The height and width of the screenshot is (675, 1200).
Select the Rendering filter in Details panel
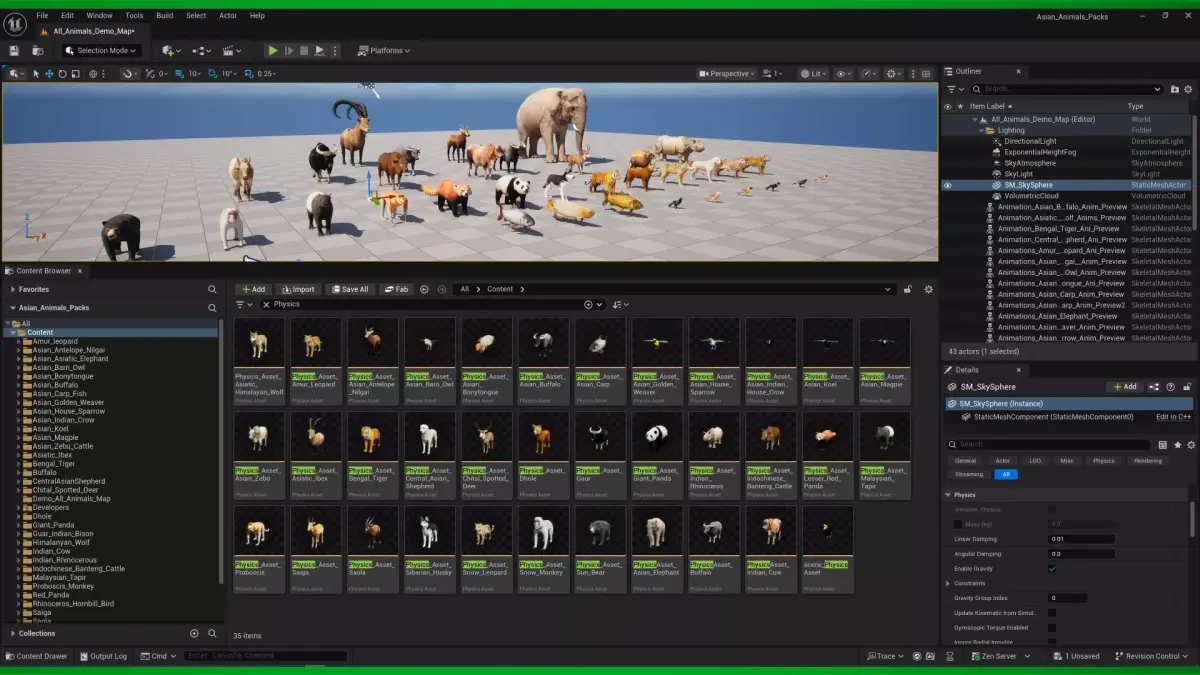[1147, 461]
